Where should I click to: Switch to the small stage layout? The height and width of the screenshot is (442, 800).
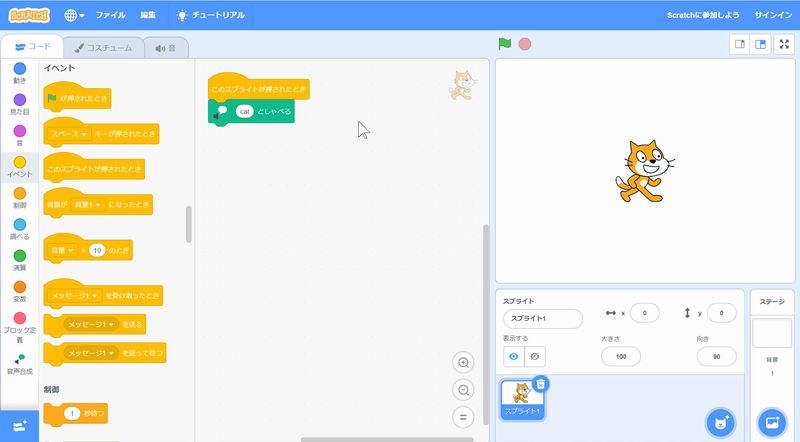(x=739, y=44)
